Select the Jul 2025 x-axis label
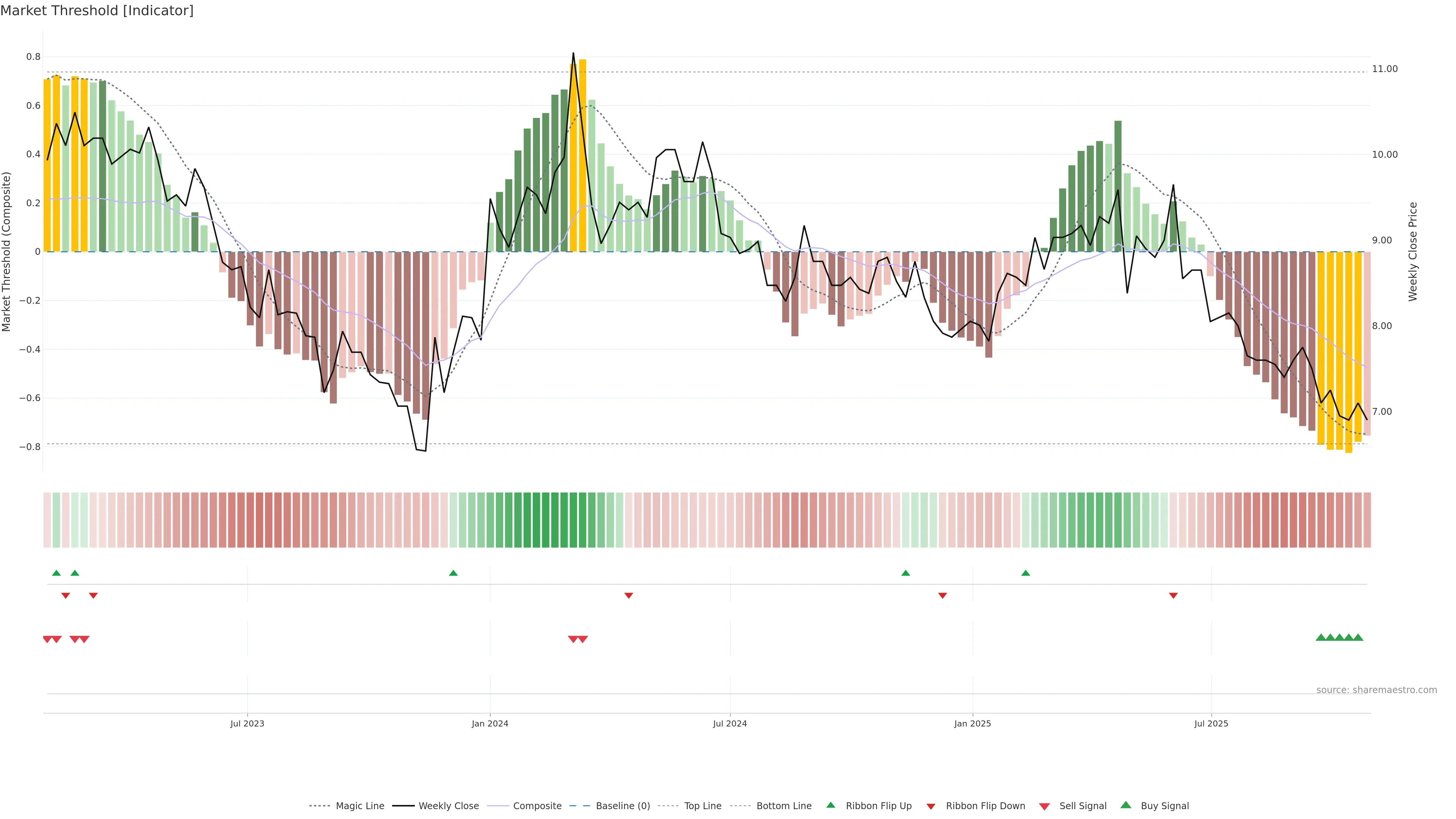 1211,723
